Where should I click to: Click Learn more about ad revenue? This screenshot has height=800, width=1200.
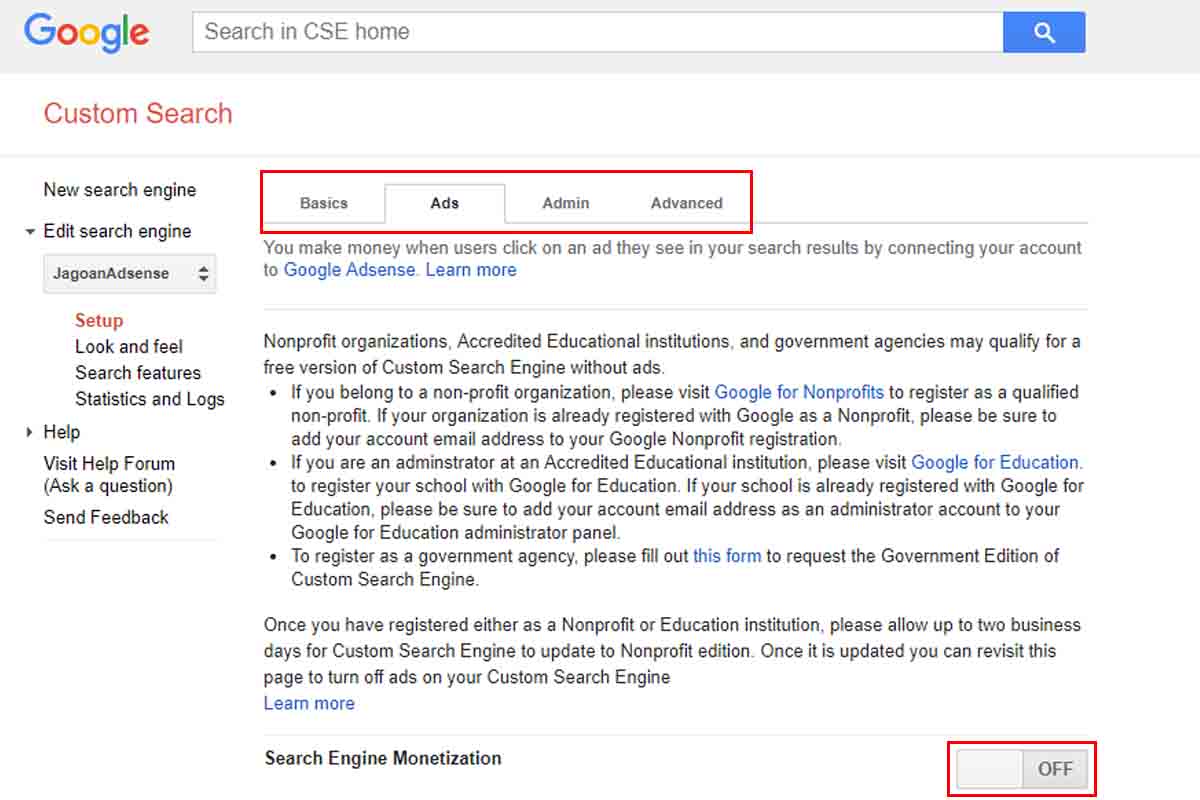pyautogui.click(x=470, y=269)
